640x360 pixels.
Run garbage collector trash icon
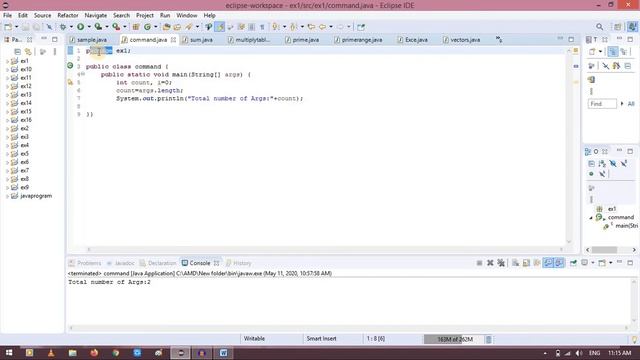(x=489, y=339)
